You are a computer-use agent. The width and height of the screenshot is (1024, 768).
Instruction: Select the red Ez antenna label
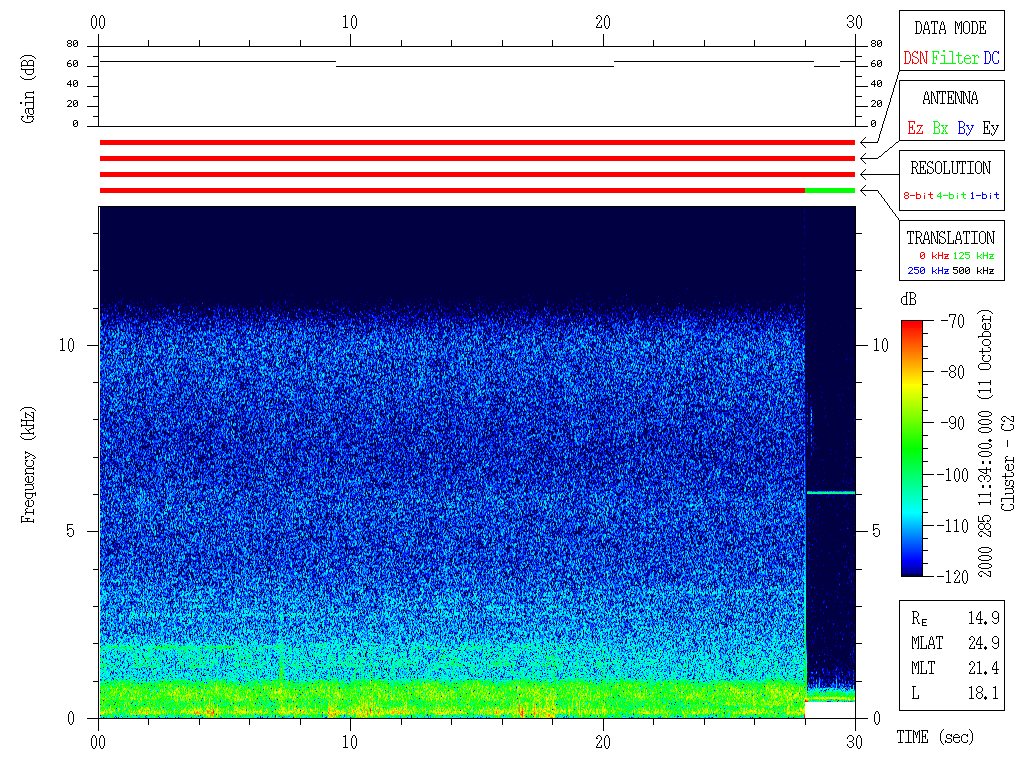coord(915,128)
